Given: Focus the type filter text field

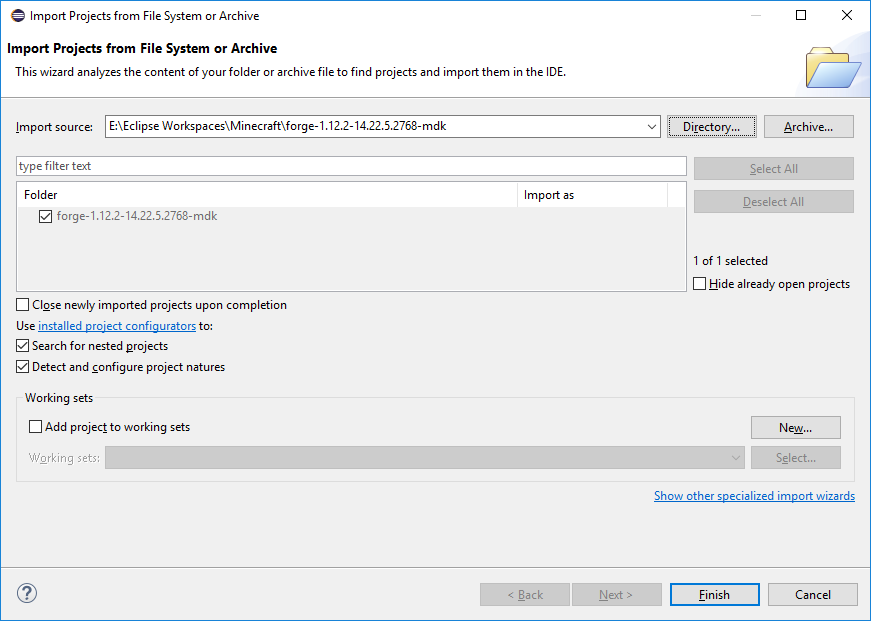Looking at the screenshot, I should point(351,166).
